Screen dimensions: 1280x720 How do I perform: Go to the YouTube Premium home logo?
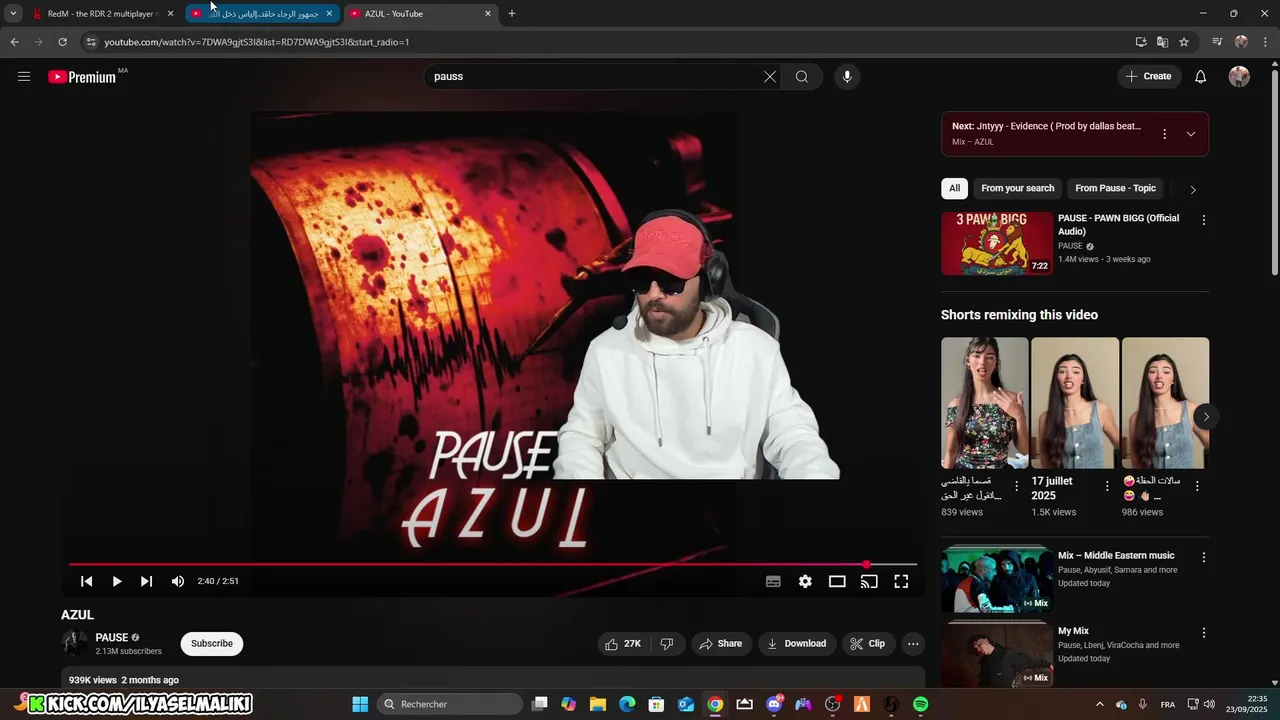tap(82, 77)
